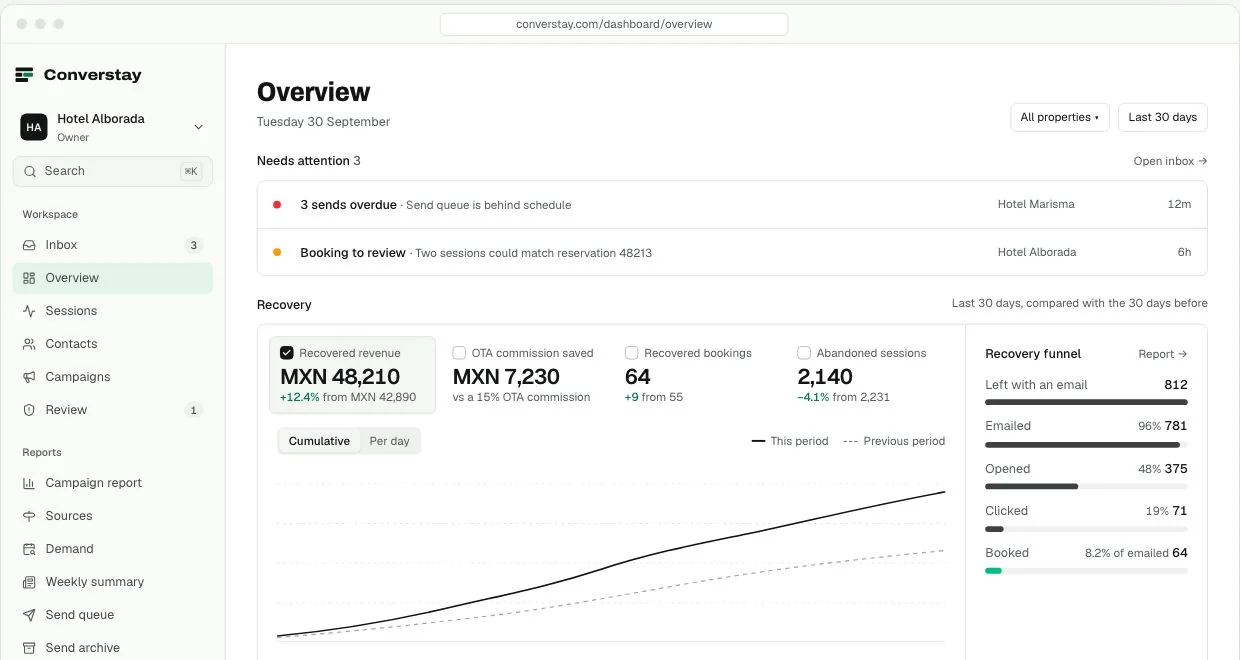Check the OTA commission saved checkbox
The image size is (1240, 660).
tap(459, 353)
